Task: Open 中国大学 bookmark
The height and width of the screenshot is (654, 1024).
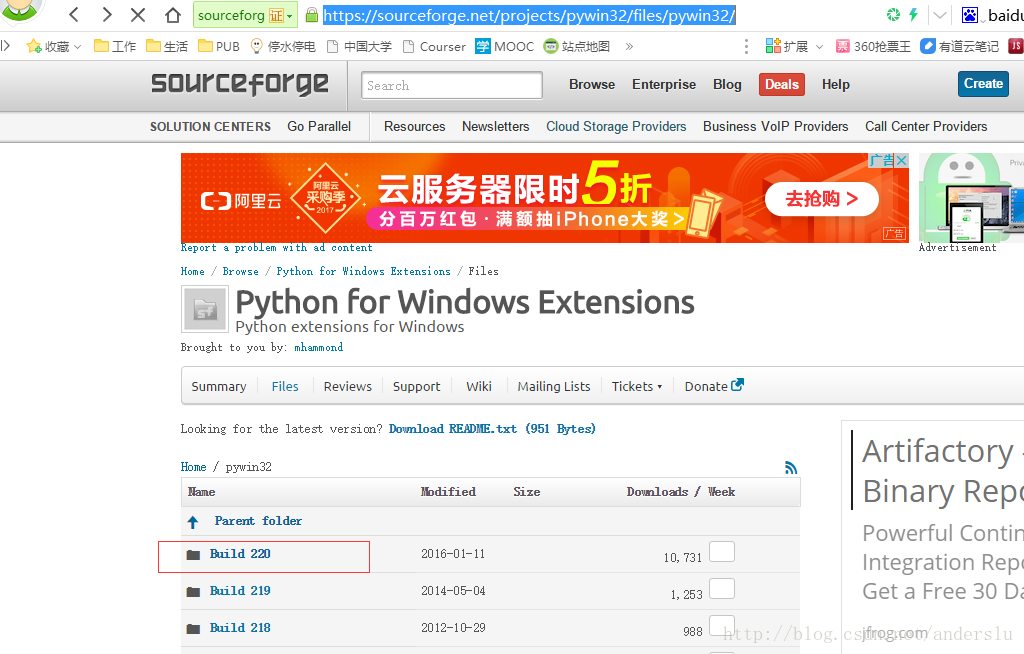Action: [359, 46]
